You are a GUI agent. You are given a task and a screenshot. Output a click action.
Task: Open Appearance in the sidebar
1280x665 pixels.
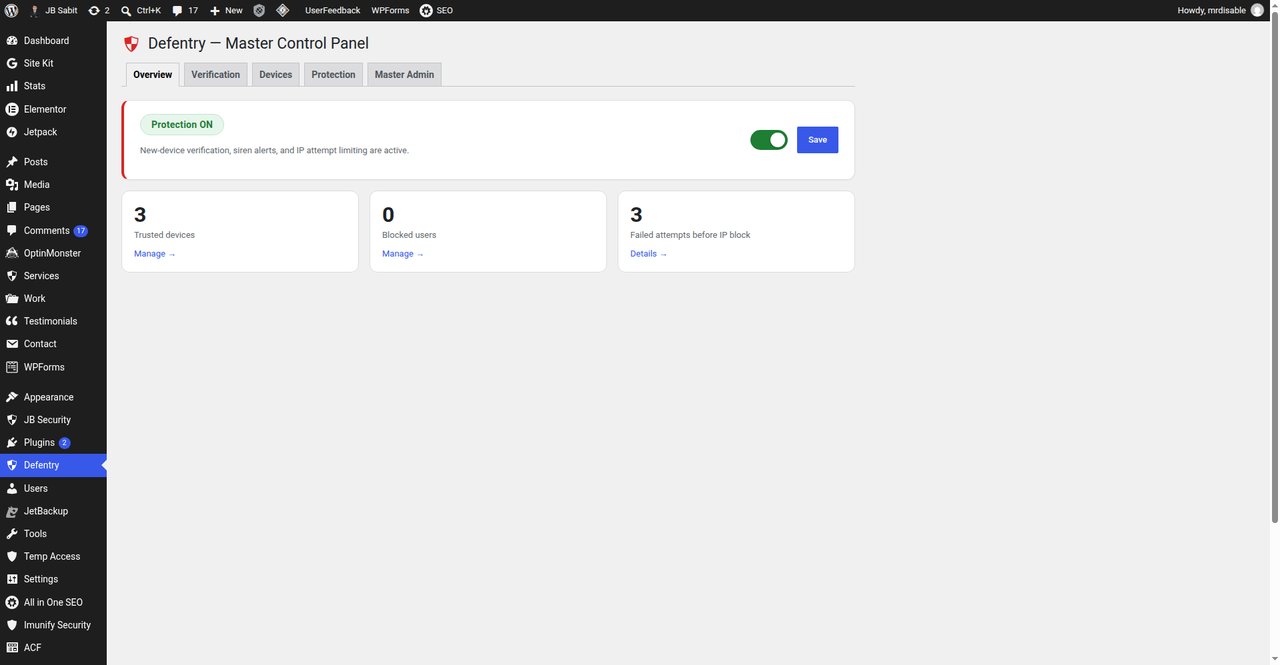(53, 397)
